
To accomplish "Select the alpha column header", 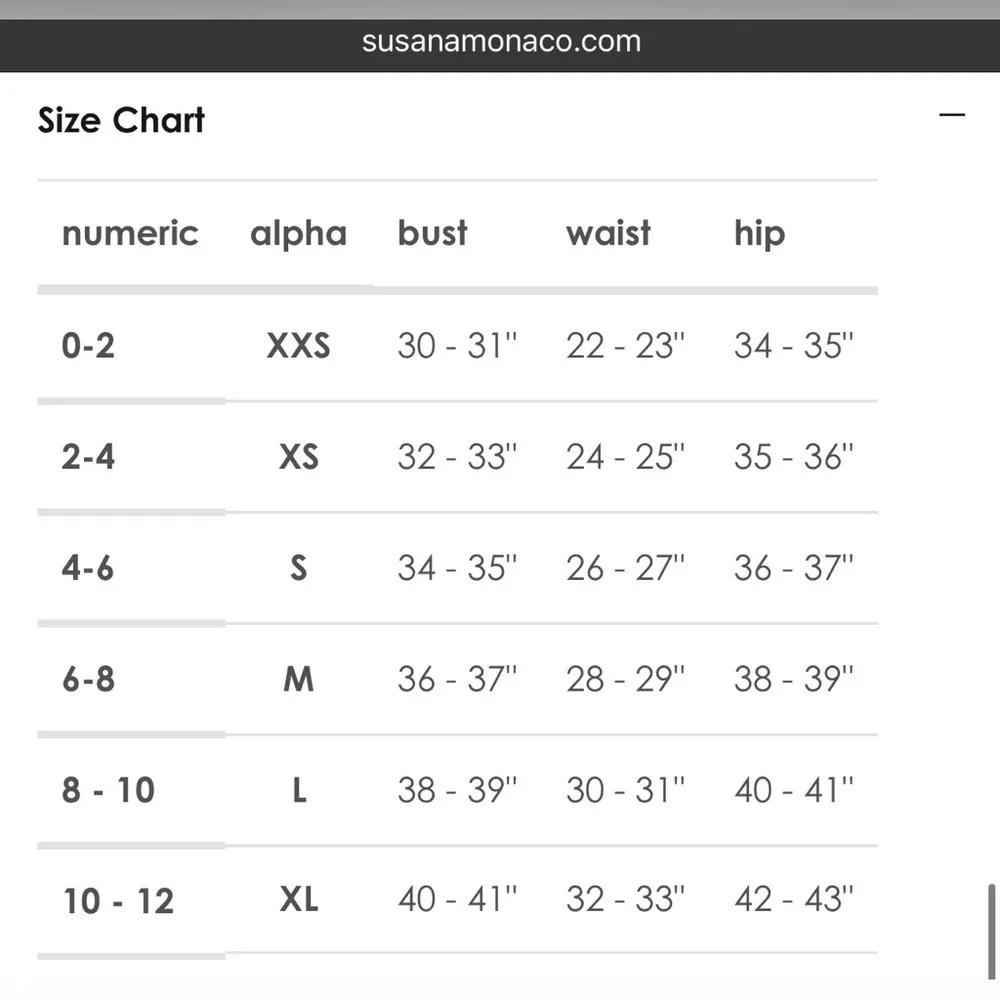I will point(298,234).
